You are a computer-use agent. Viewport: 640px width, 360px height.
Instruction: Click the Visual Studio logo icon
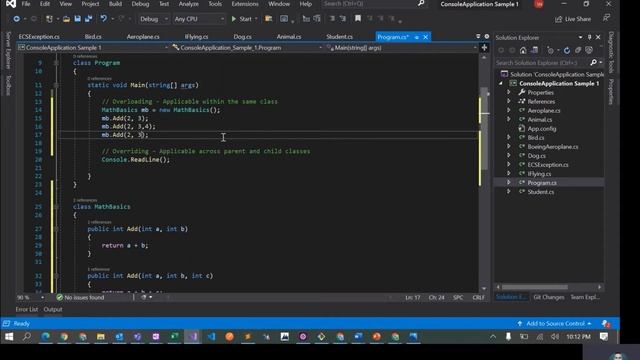click(x=11, y=4)
